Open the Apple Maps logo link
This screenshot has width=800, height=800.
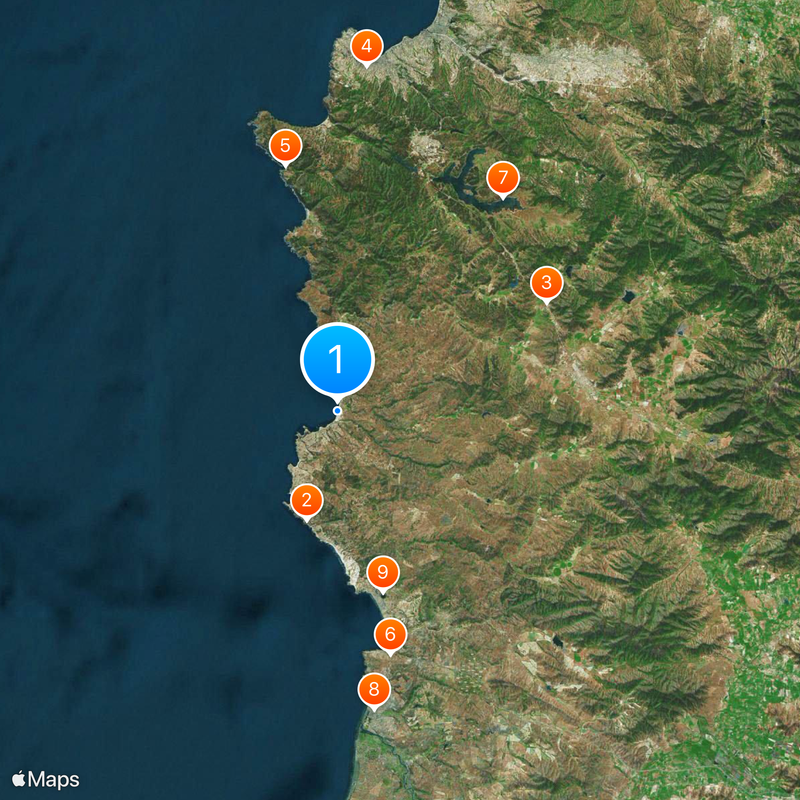[45, 780]
